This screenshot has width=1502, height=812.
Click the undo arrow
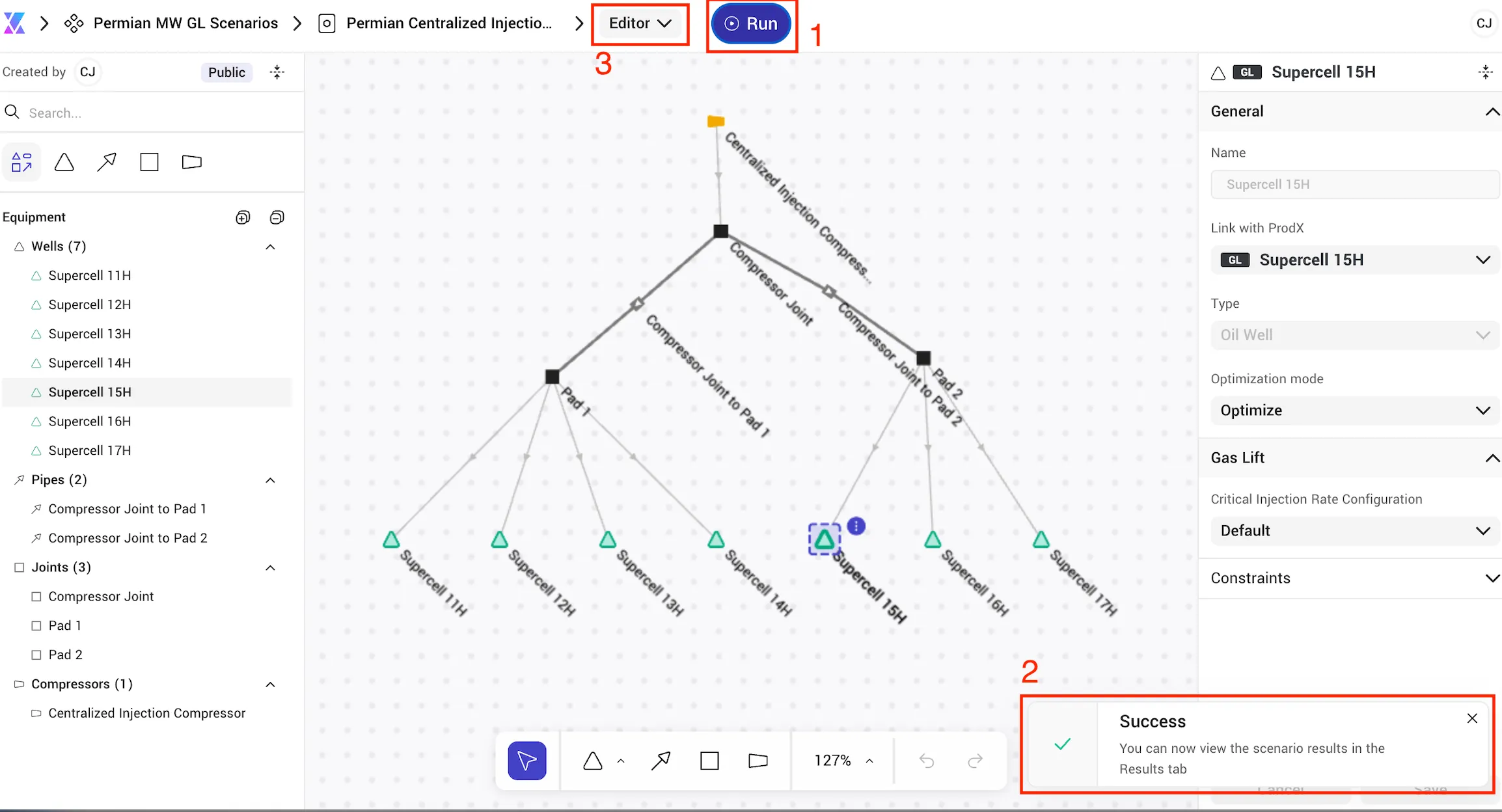pos(927,760)
